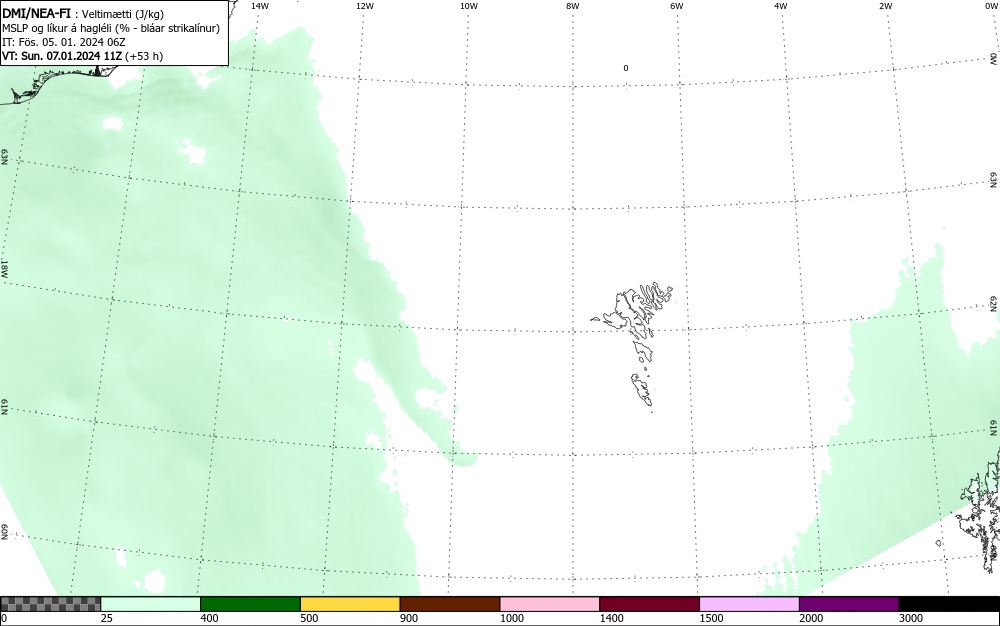Click the Shetland coastline outline
This screenshot has height=626, width=1000.
coord(979,510)
